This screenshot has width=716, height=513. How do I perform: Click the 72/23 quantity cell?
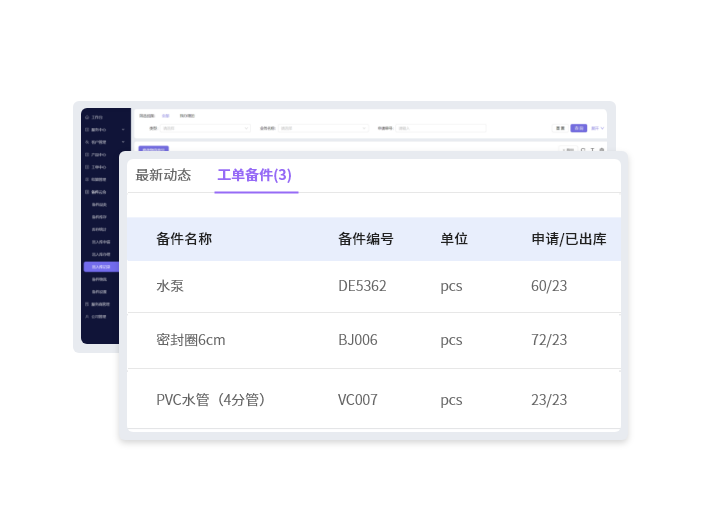click(549, 340)
